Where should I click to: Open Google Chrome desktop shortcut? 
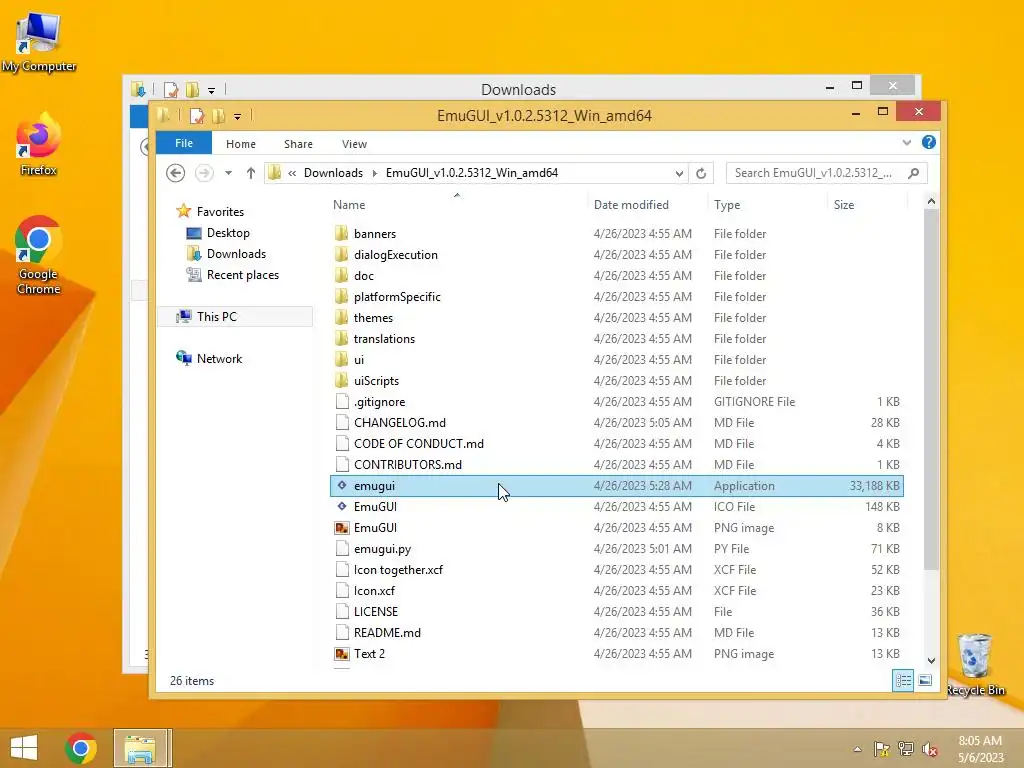tap(38, 255)
